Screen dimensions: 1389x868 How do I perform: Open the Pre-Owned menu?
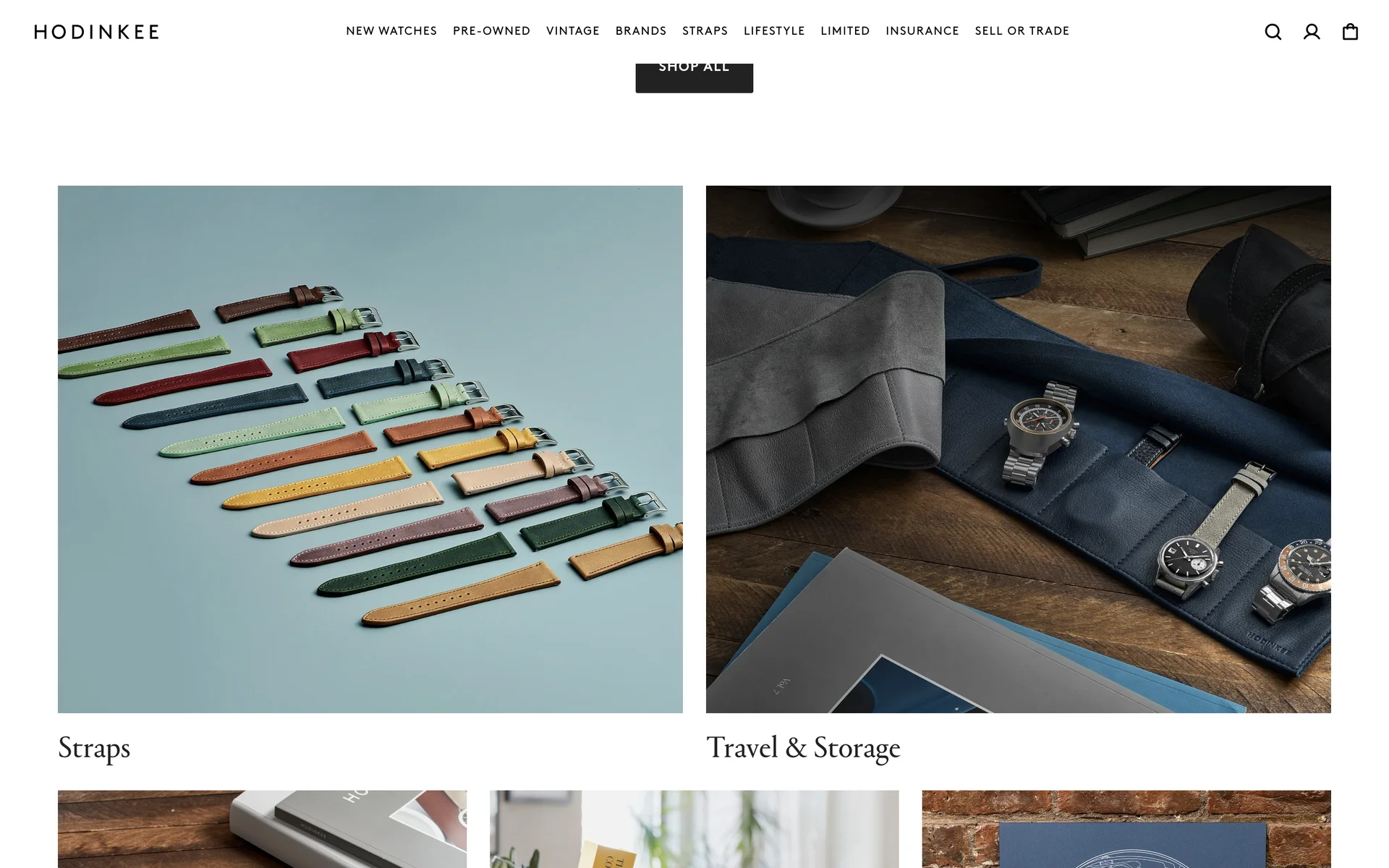(492, 31)
